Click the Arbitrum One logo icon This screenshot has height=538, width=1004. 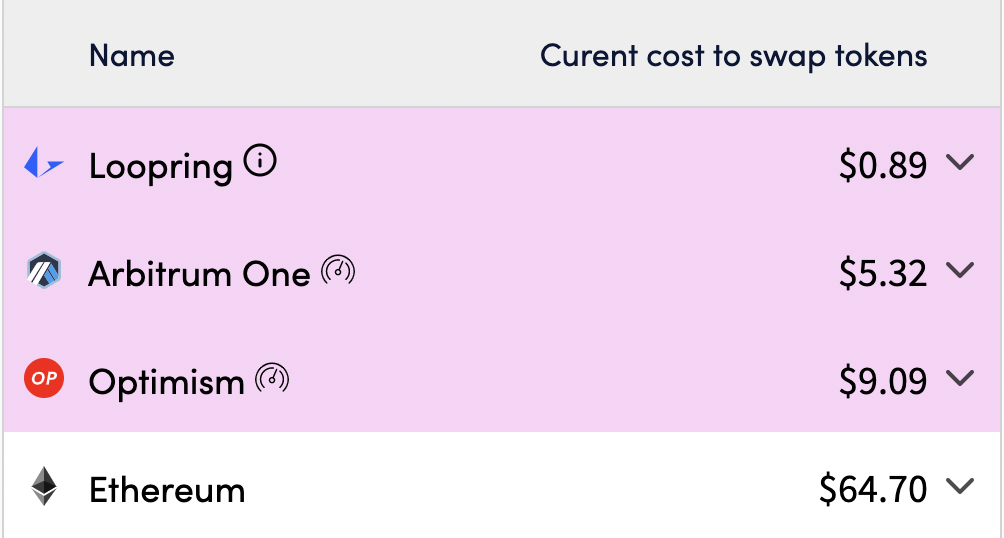(x=44, y=272)
